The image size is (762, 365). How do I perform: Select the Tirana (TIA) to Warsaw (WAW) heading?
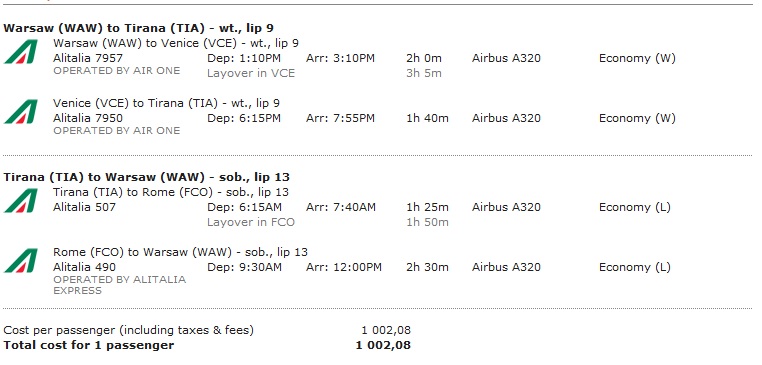[146, 177]
